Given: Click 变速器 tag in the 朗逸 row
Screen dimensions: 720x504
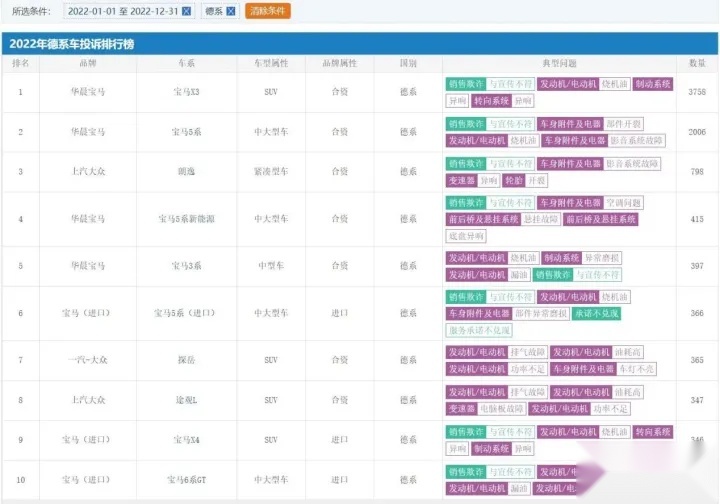Looking at the screenshot, I should coord(461,180).
